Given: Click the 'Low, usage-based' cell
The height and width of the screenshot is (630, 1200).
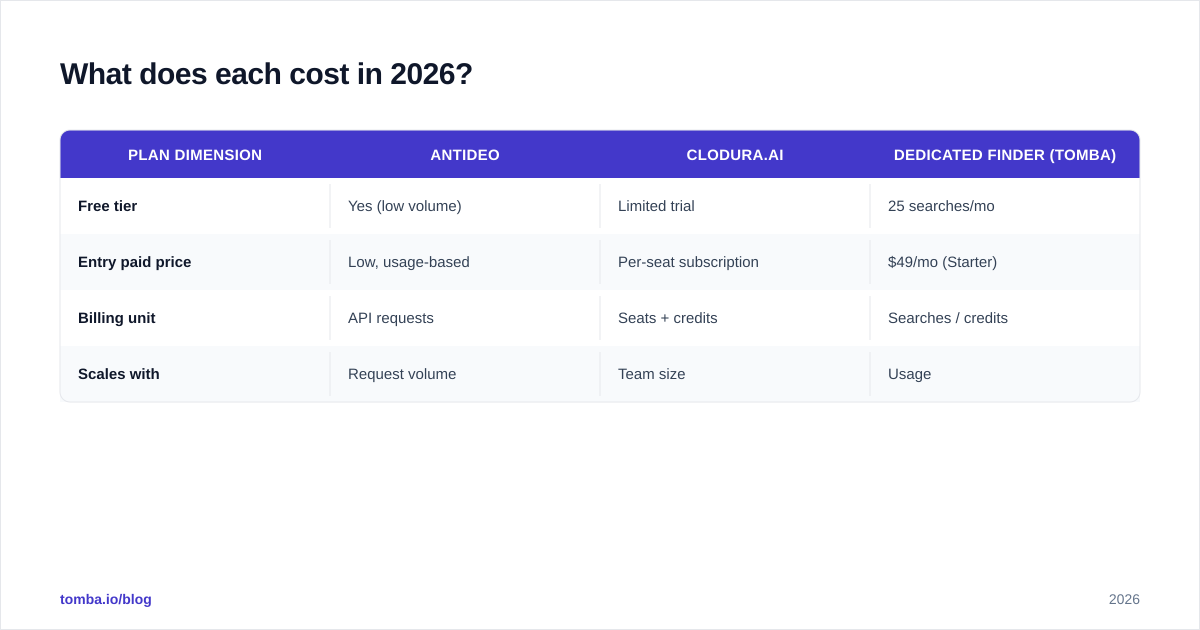Looking at the screenshot, I should tap(465, 262).
